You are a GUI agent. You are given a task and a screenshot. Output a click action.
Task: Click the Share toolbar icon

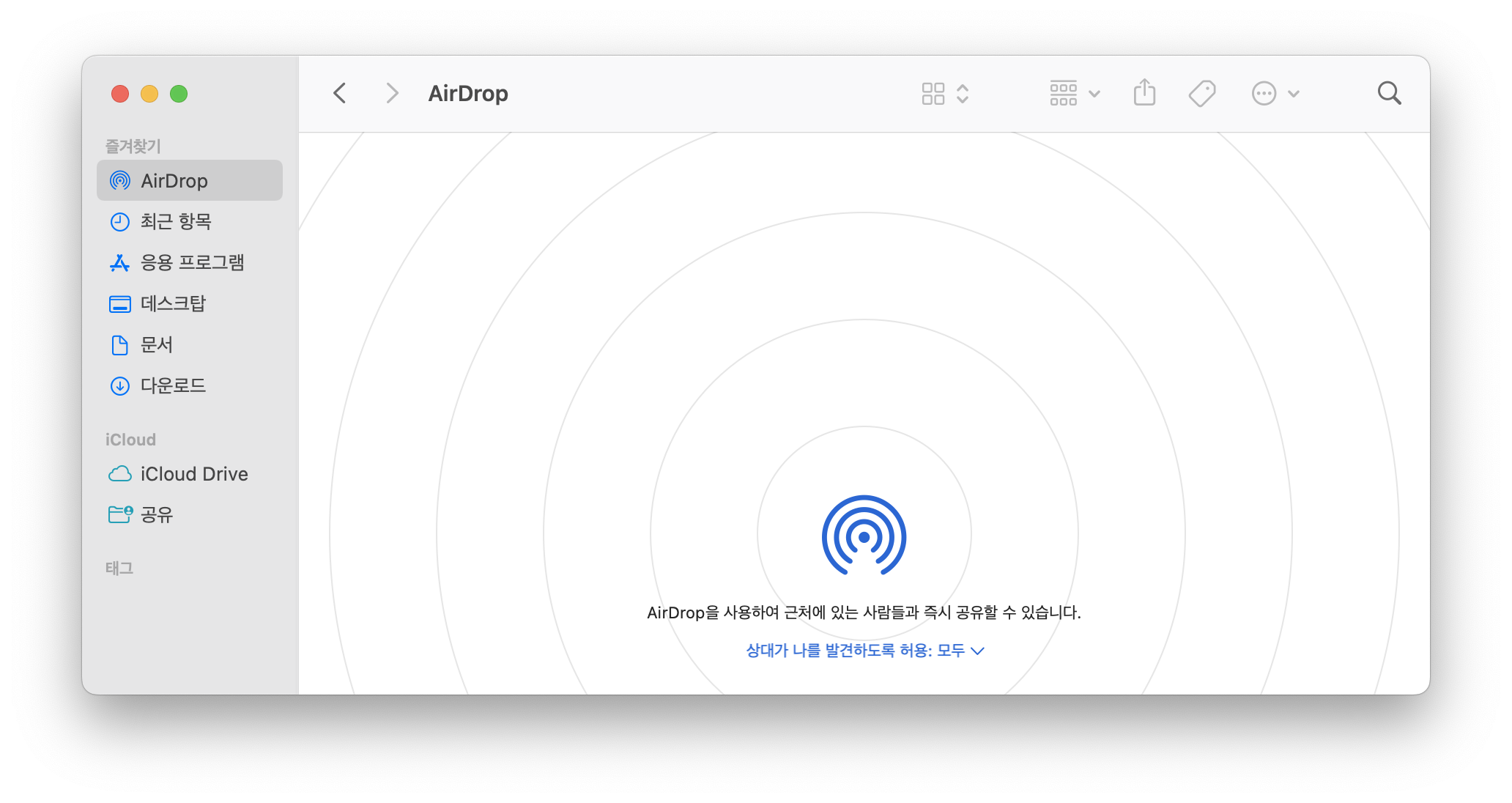(1144, 93)
